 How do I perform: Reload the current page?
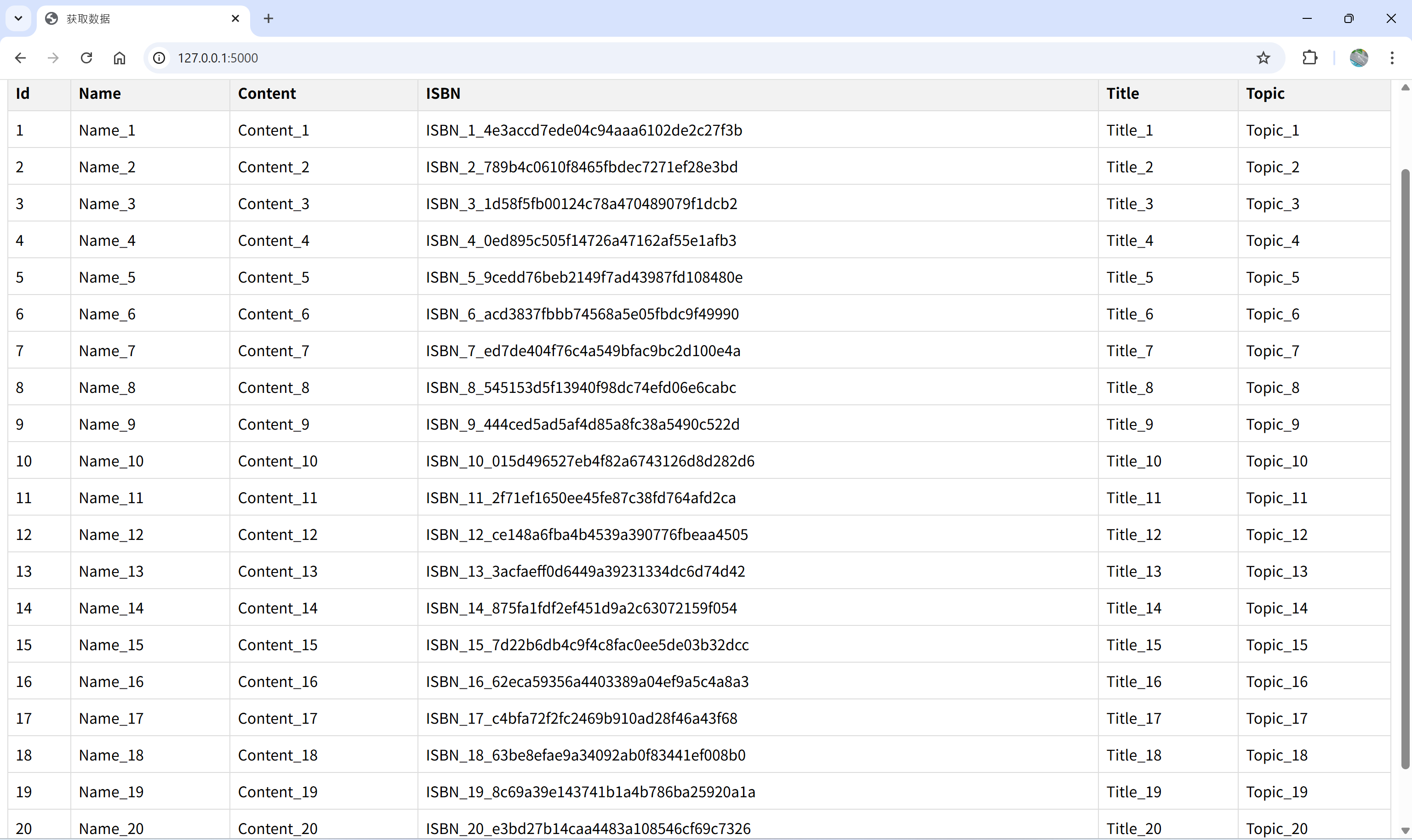pos(86,58)
